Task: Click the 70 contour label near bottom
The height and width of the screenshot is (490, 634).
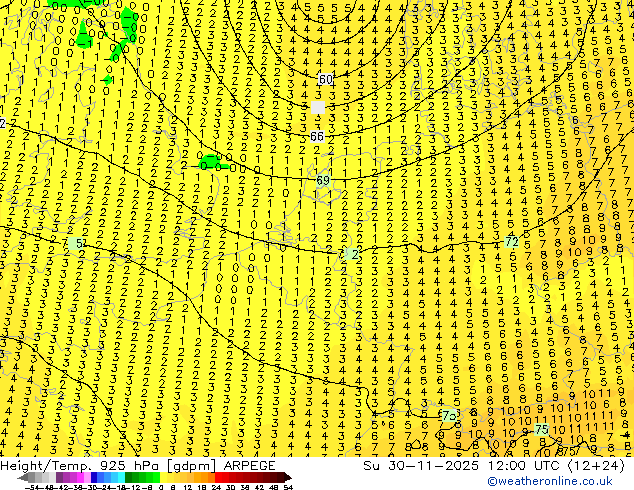Action: (449, 416)
